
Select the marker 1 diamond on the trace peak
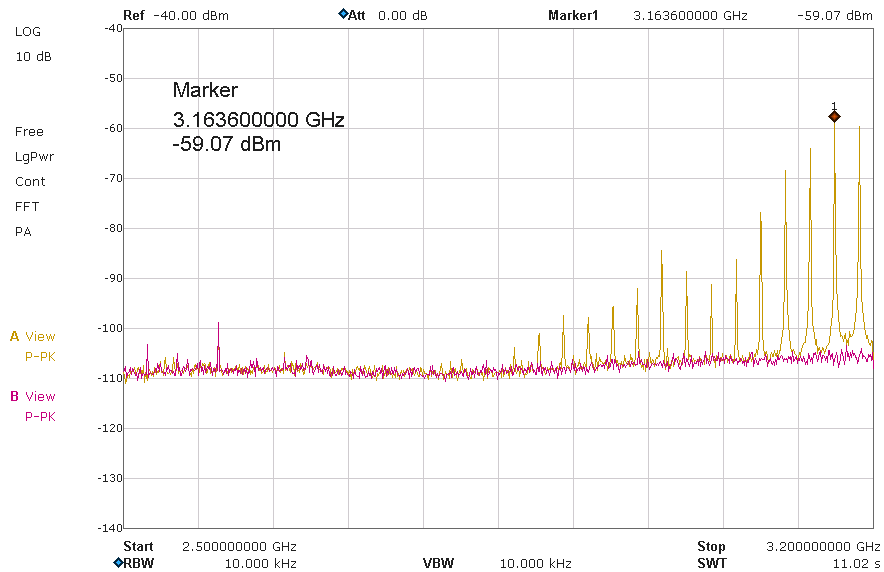point(834,116)
